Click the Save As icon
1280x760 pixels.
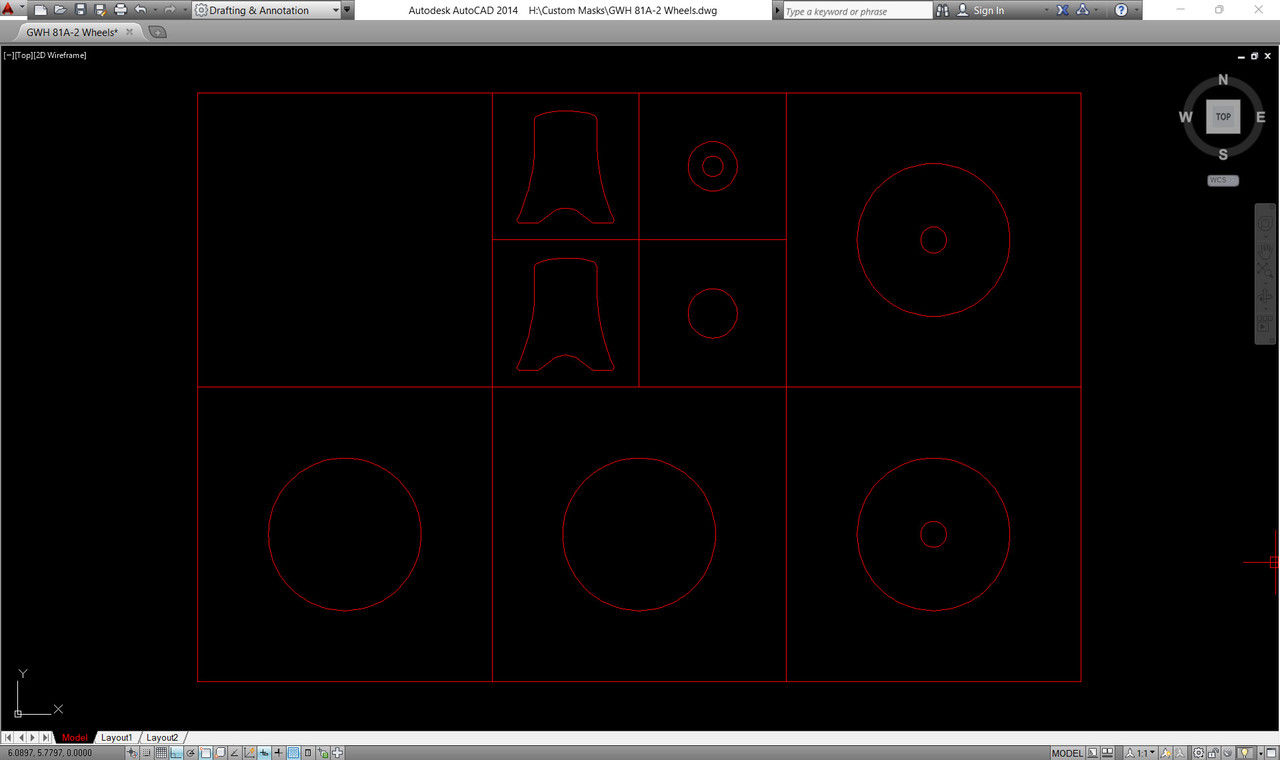pyautogui.click(x=100, y=10)
